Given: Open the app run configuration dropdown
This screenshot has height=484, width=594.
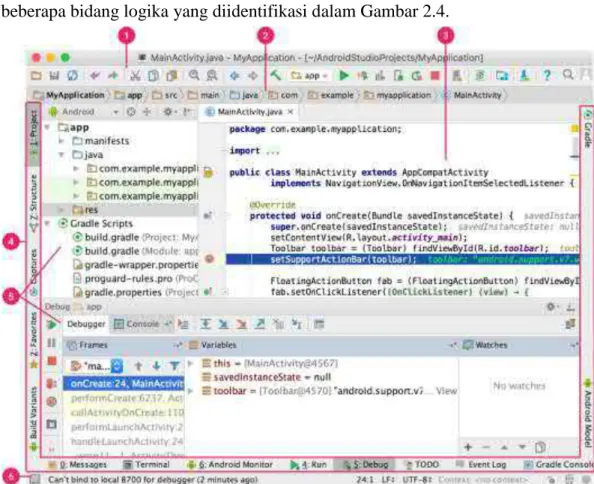Looking at the screenshot, I should pyautogui.click(x=309, y=76).
